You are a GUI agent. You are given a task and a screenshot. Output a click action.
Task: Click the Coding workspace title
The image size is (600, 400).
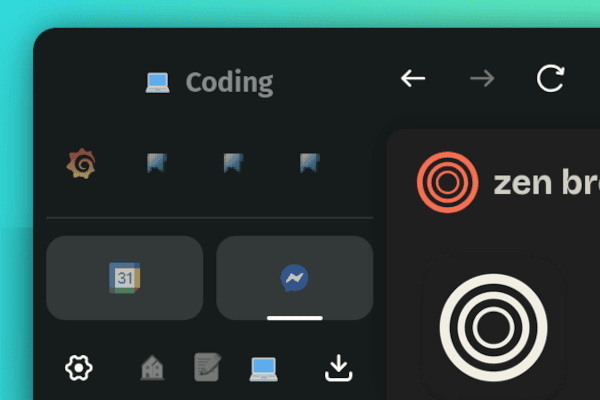click(x=229, y=82)
